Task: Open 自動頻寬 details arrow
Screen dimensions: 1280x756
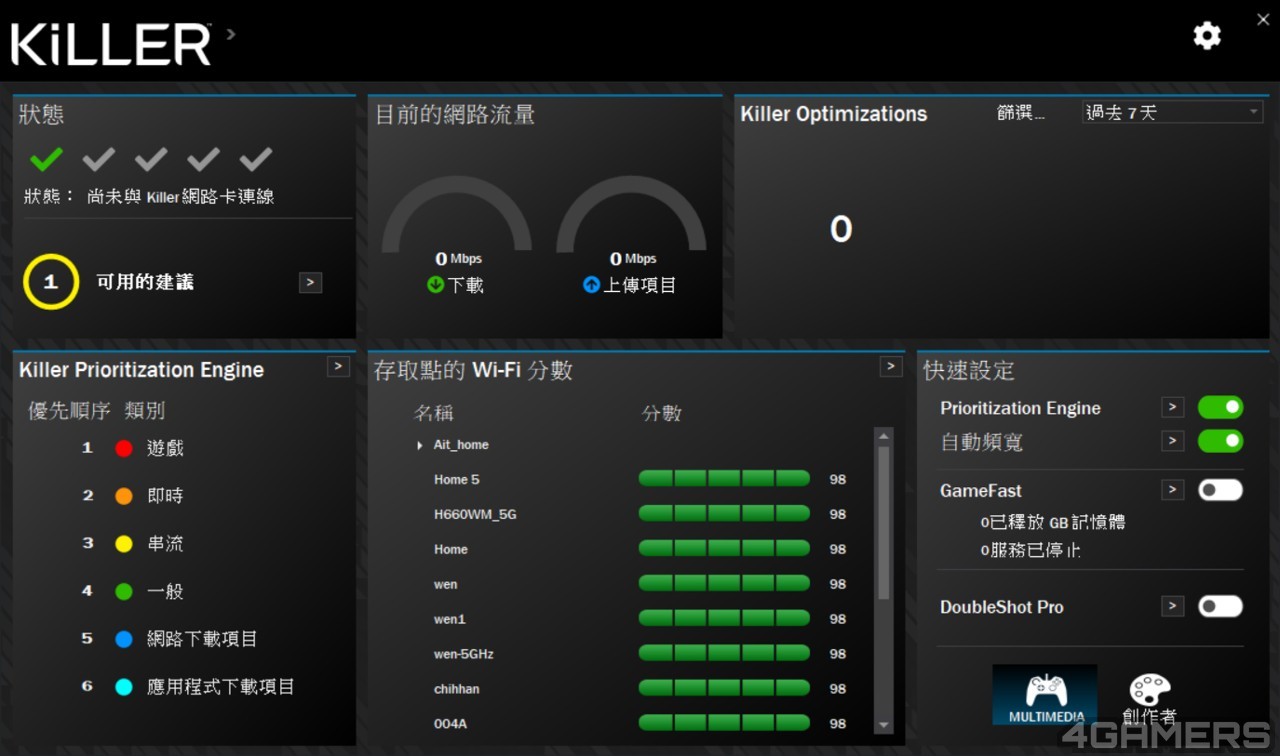Action: tap(1173, 441)
